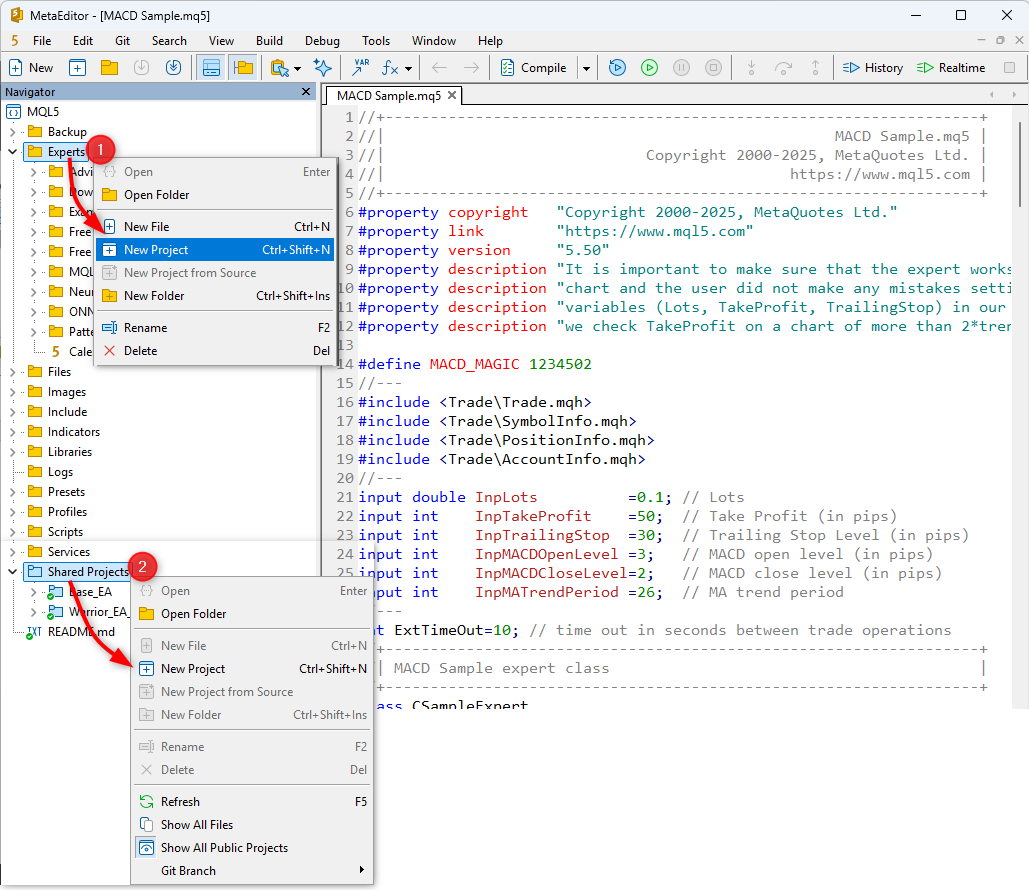Expand the Scripts folder
The height and width of the screenshot is (890, 1029).
pos(12,532)
